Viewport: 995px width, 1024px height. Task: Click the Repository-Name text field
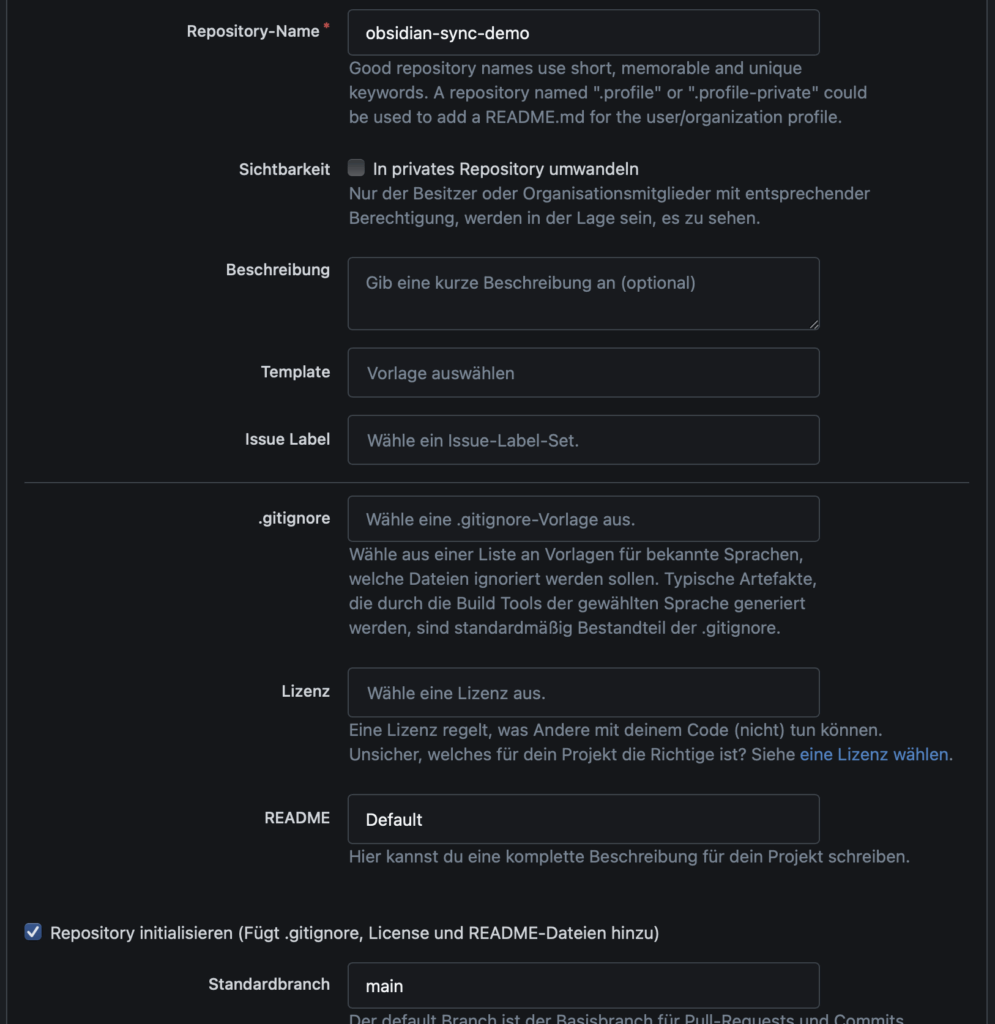pos(583,33)
